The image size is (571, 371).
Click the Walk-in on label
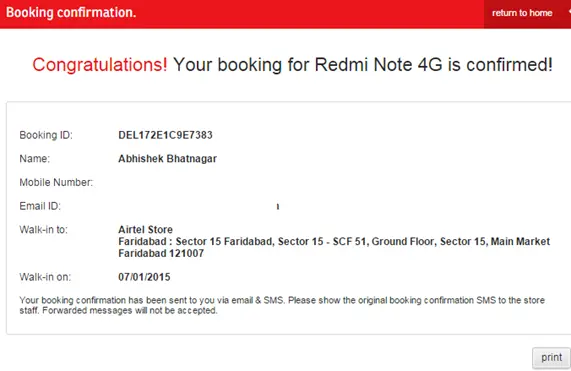pos(45,277)
